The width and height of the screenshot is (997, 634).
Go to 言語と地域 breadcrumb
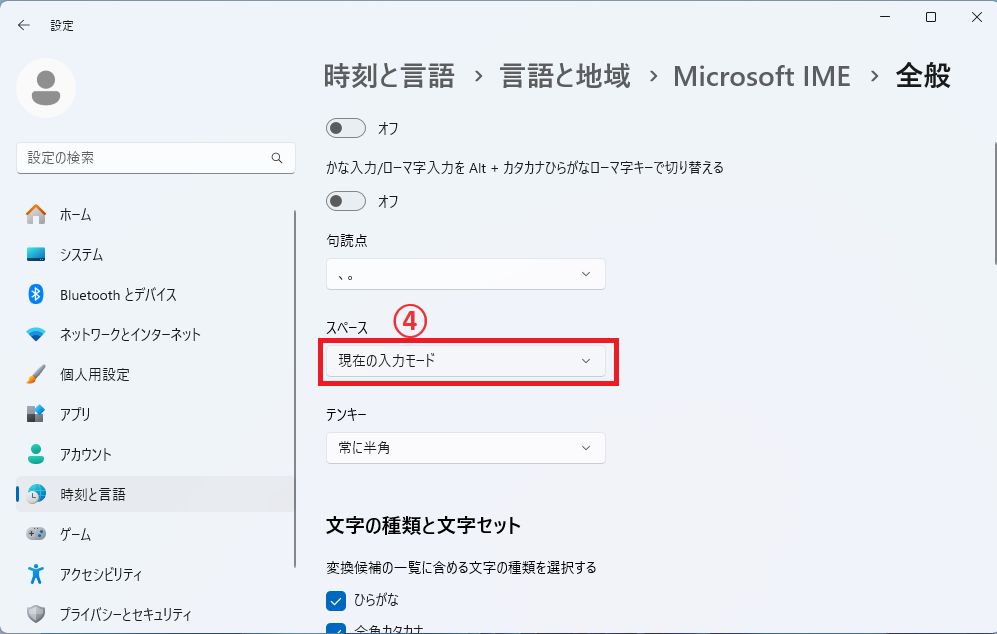[565, 76]
